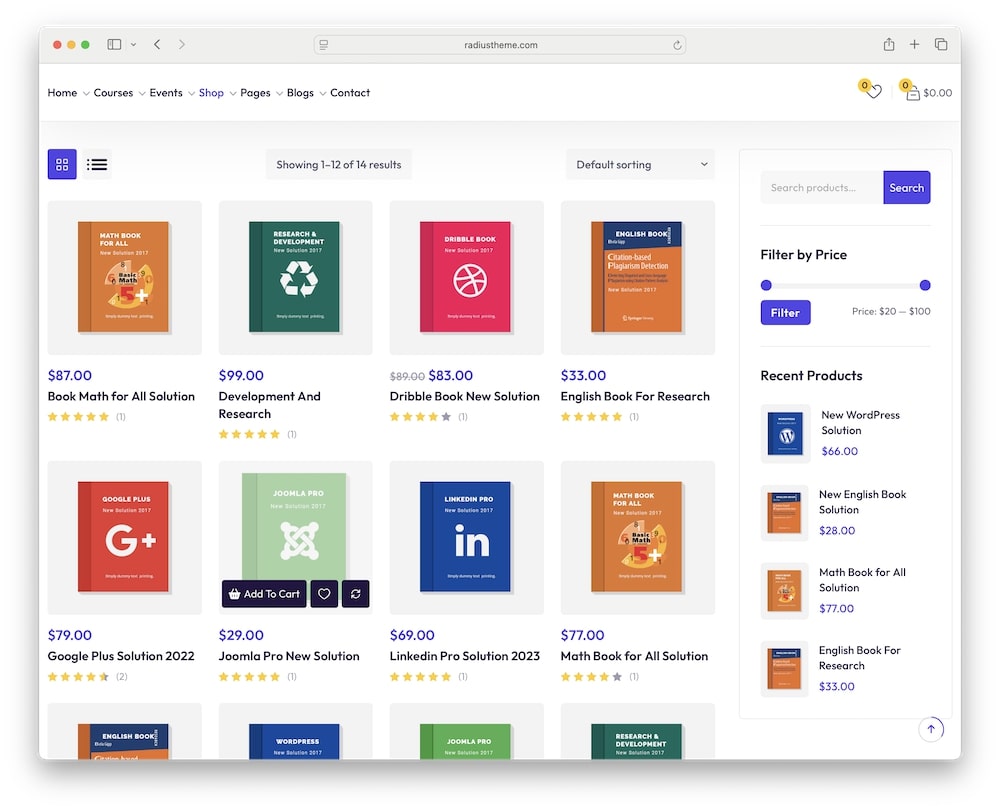
Task: Expand the Pages menu chevron
Action: (x=279, y=94)
